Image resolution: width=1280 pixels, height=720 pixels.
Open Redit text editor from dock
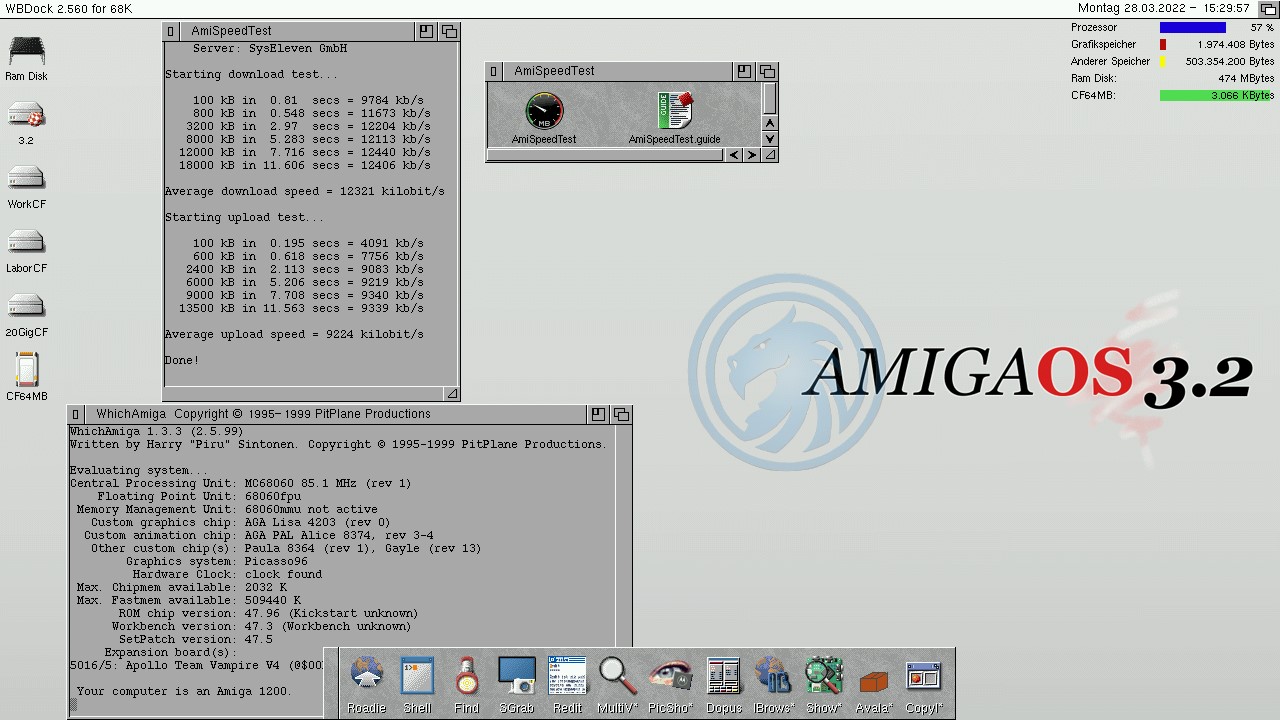click(x=567, y=676)
